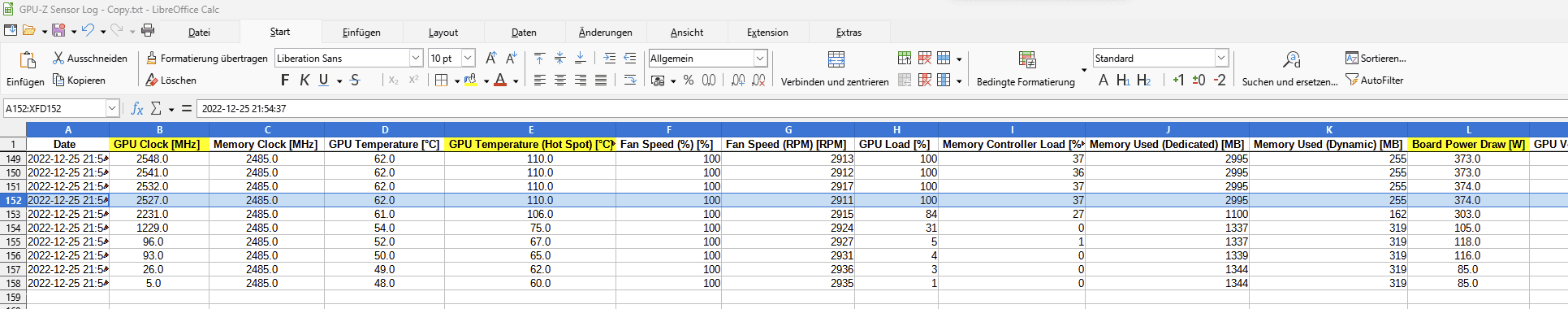
Task: Expand underline style dropdown arrow
Action: 339,81
